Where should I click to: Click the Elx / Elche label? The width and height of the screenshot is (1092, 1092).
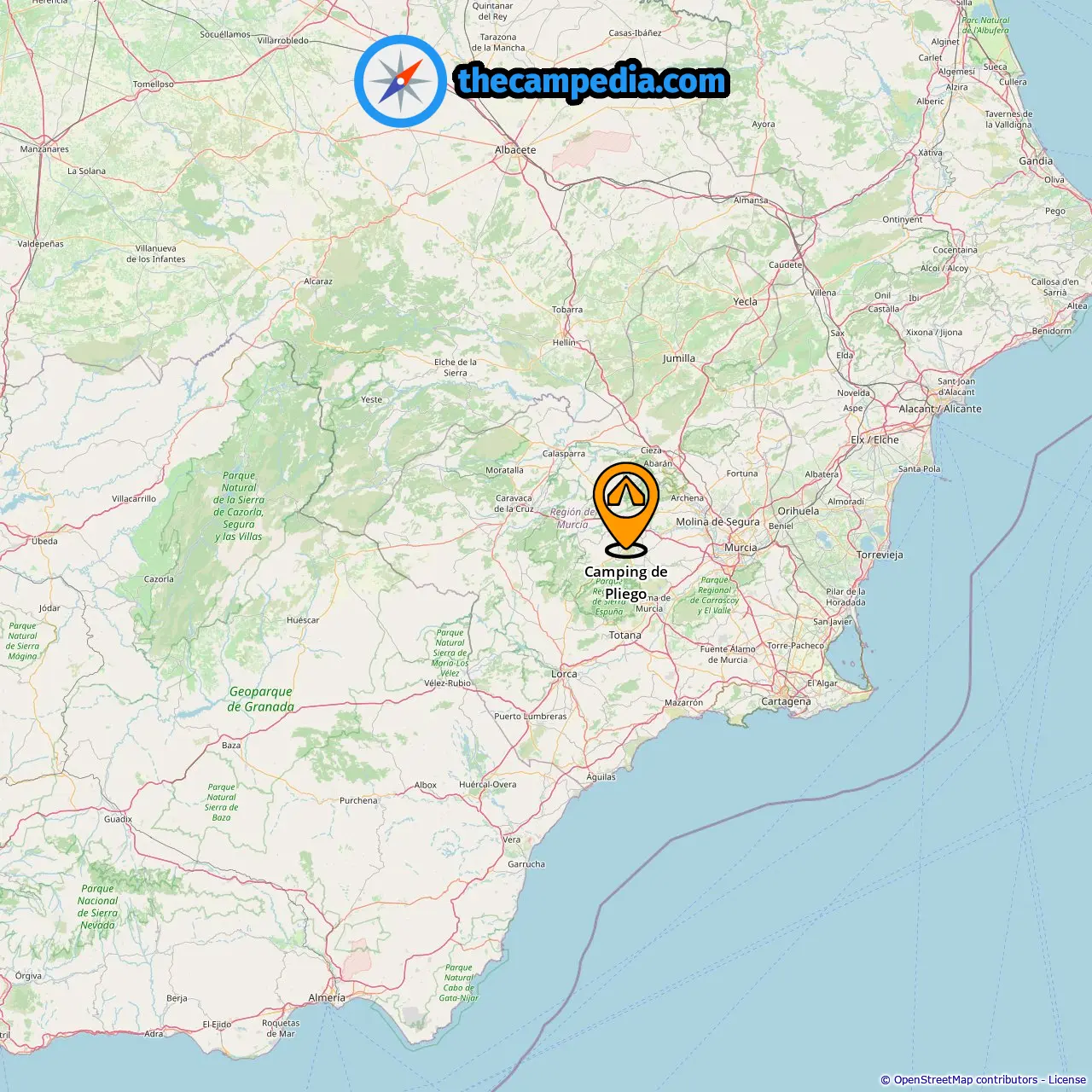click(874, 440)
